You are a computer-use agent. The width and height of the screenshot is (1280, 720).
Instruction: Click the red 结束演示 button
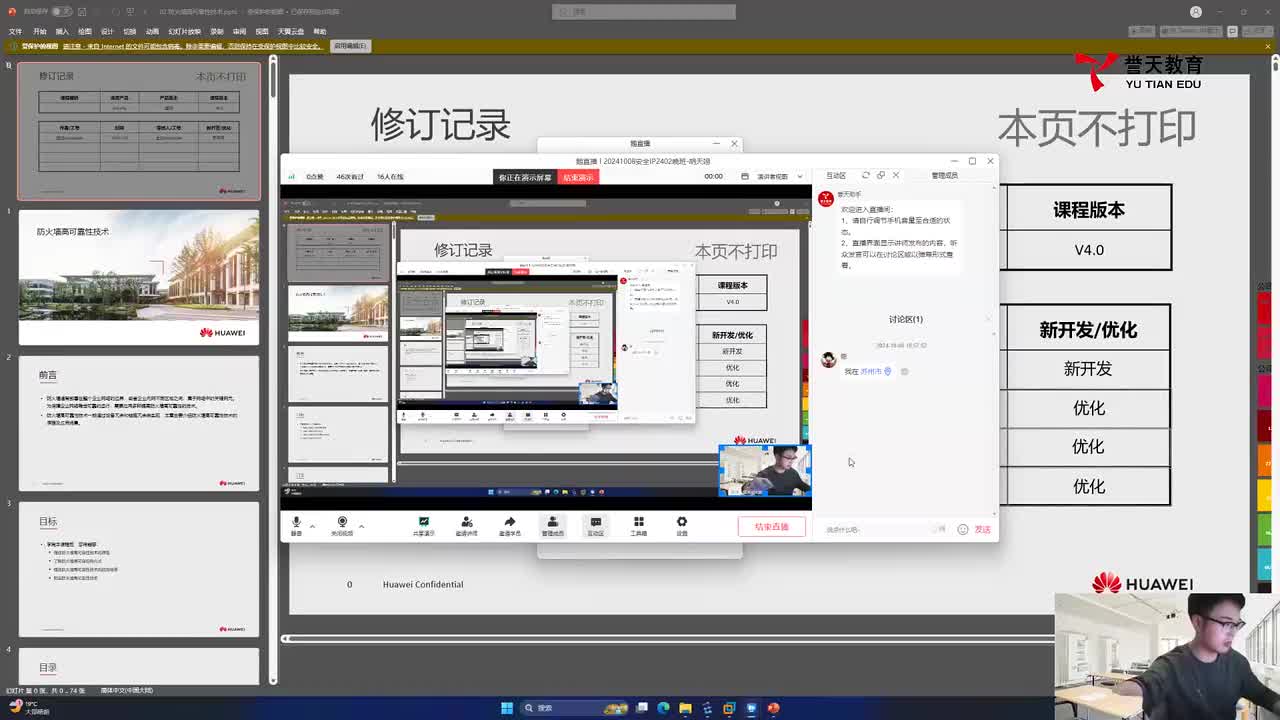[578, 177]
